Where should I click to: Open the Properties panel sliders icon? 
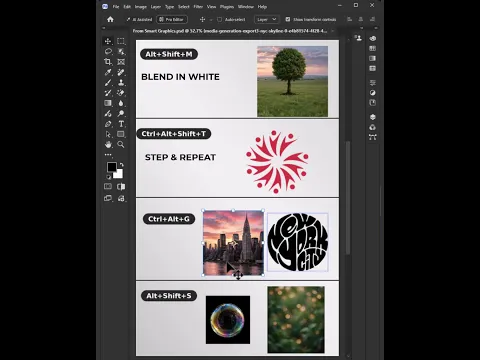[373, 82]
